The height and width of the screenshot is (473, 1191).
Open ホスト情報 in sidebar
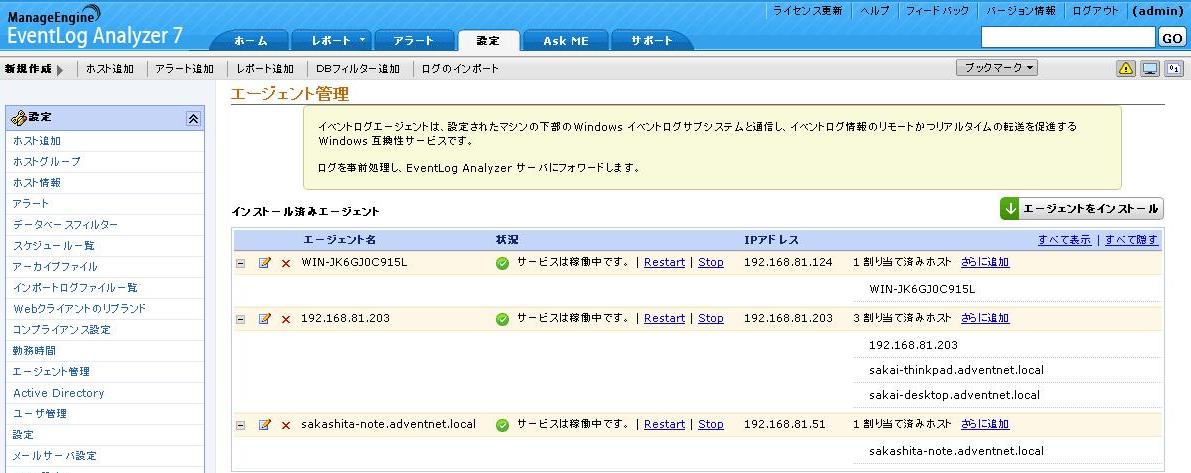point(36,183)
